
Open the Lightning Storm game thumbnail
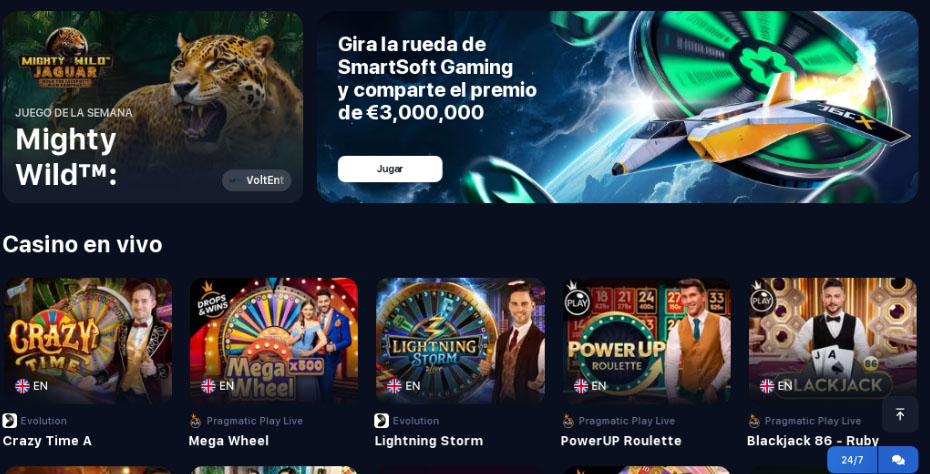460,341
